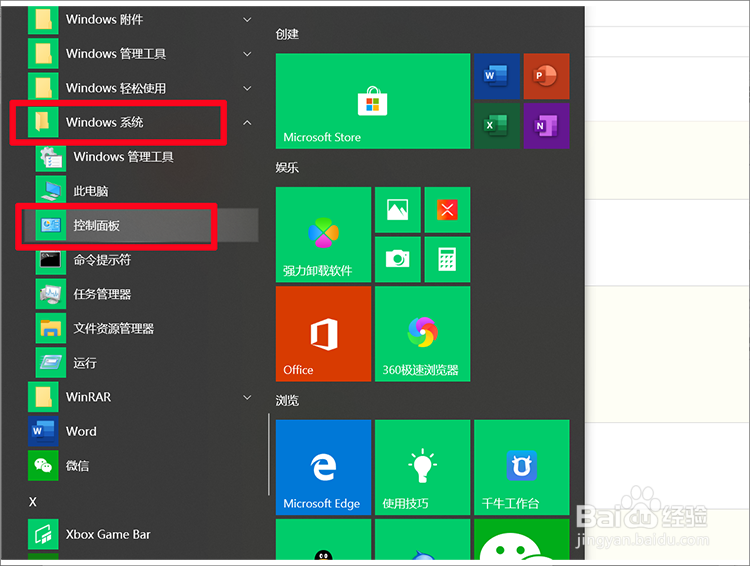The image size is (750, 566).
Task: Launch OneNote from the small tile
Action: coord(546,126)
